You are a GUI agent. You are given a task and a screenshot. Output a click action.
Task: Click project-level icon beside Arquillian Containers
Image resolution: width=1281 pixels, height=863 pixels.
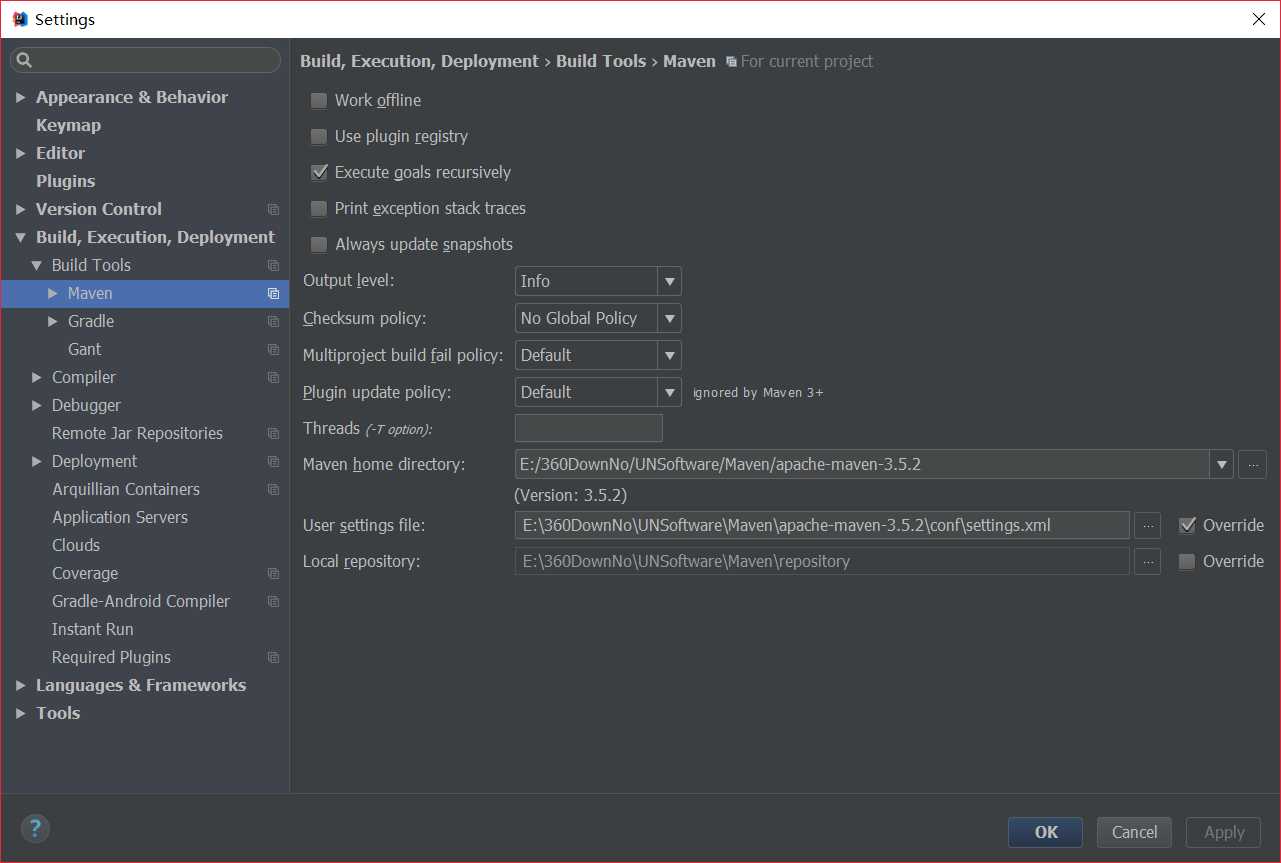(273, 489)
